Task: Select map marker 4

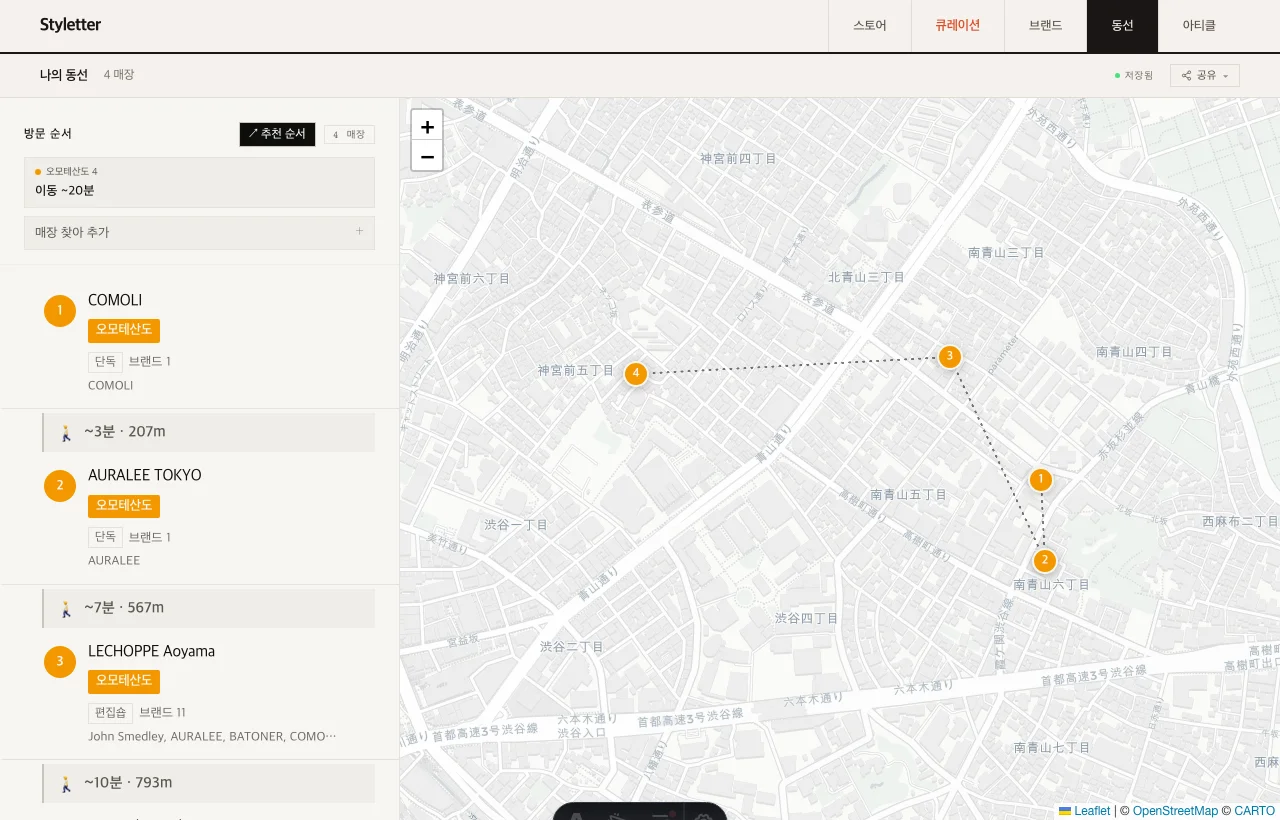Action: [x=635, y=373]
